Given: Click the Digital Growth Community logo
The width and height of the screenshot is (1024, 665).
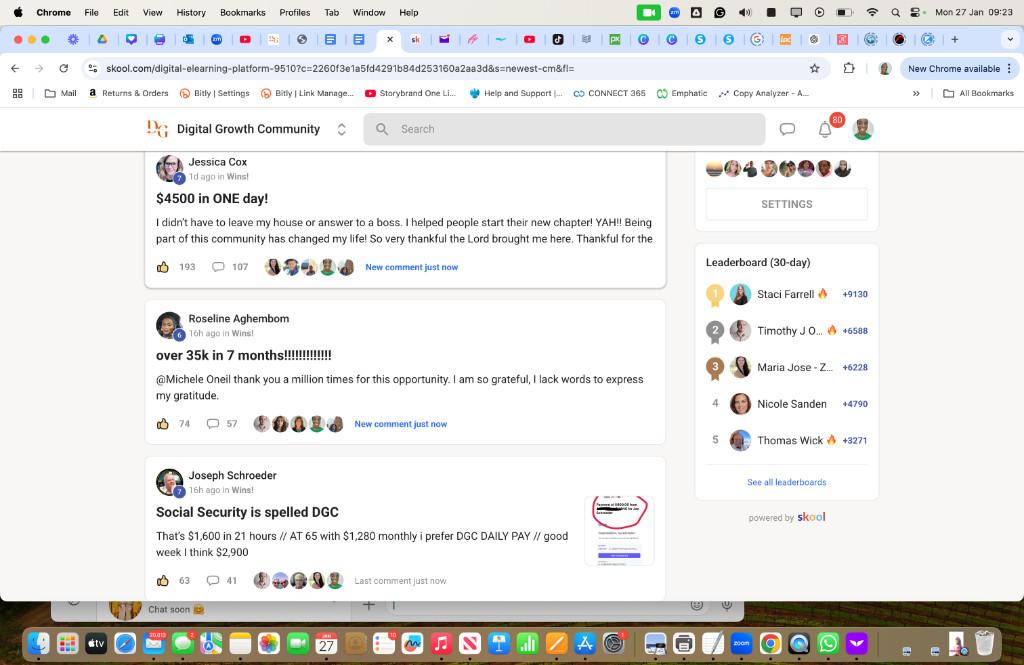Looking at the screenshot, I should 157,129.
